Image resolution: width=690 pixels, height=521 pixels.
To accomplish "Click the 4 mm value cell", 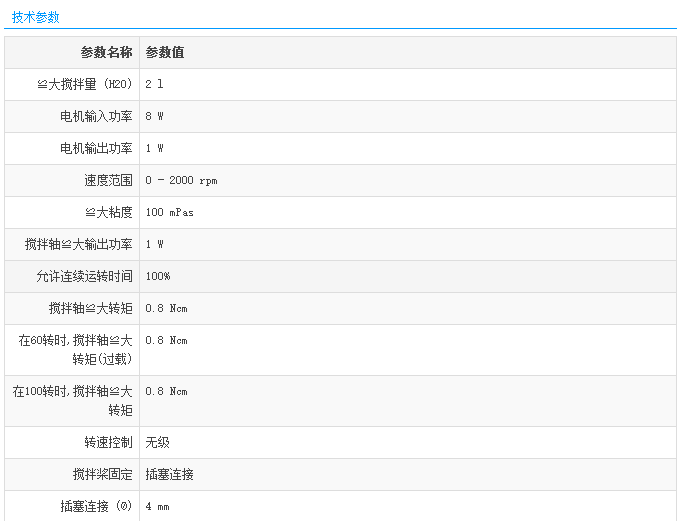I will [157, 506].
